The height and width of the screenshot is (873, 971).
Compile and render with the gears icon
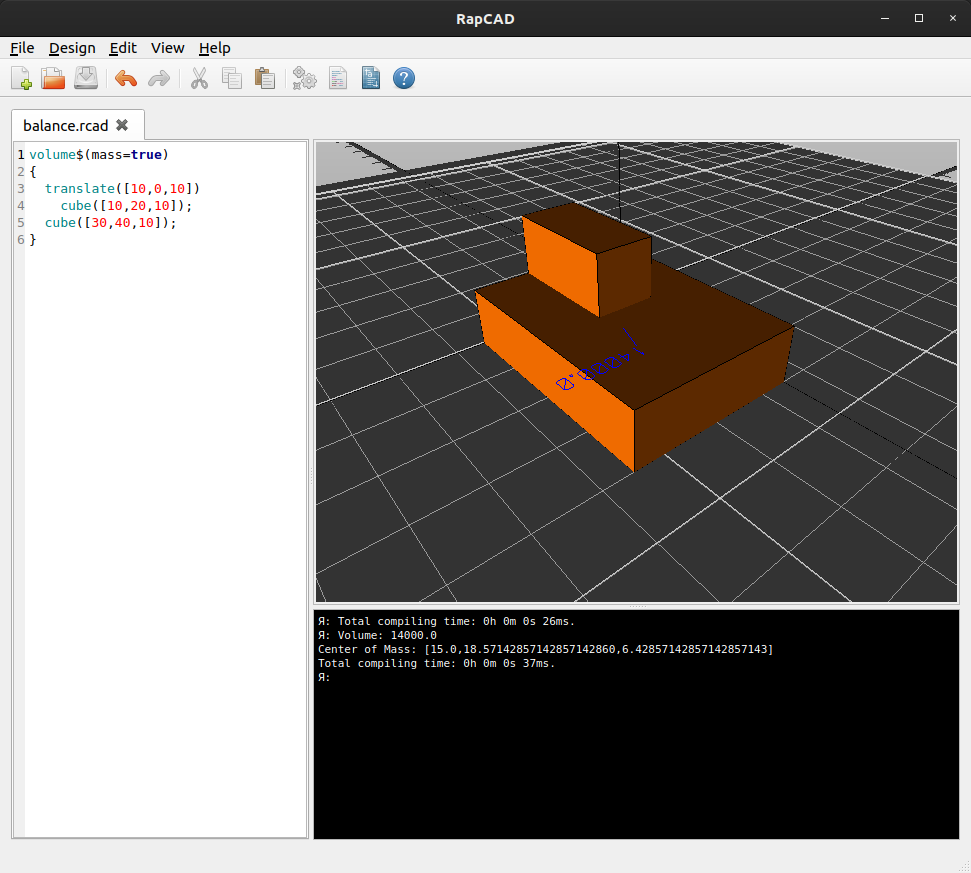click(304, 78)
